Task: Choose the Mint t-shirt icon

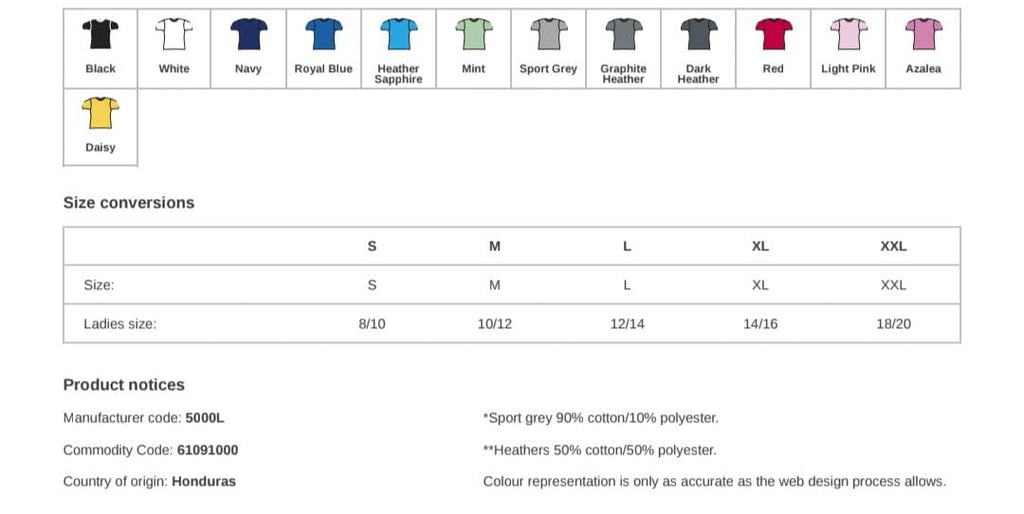Action: (473, 34)
